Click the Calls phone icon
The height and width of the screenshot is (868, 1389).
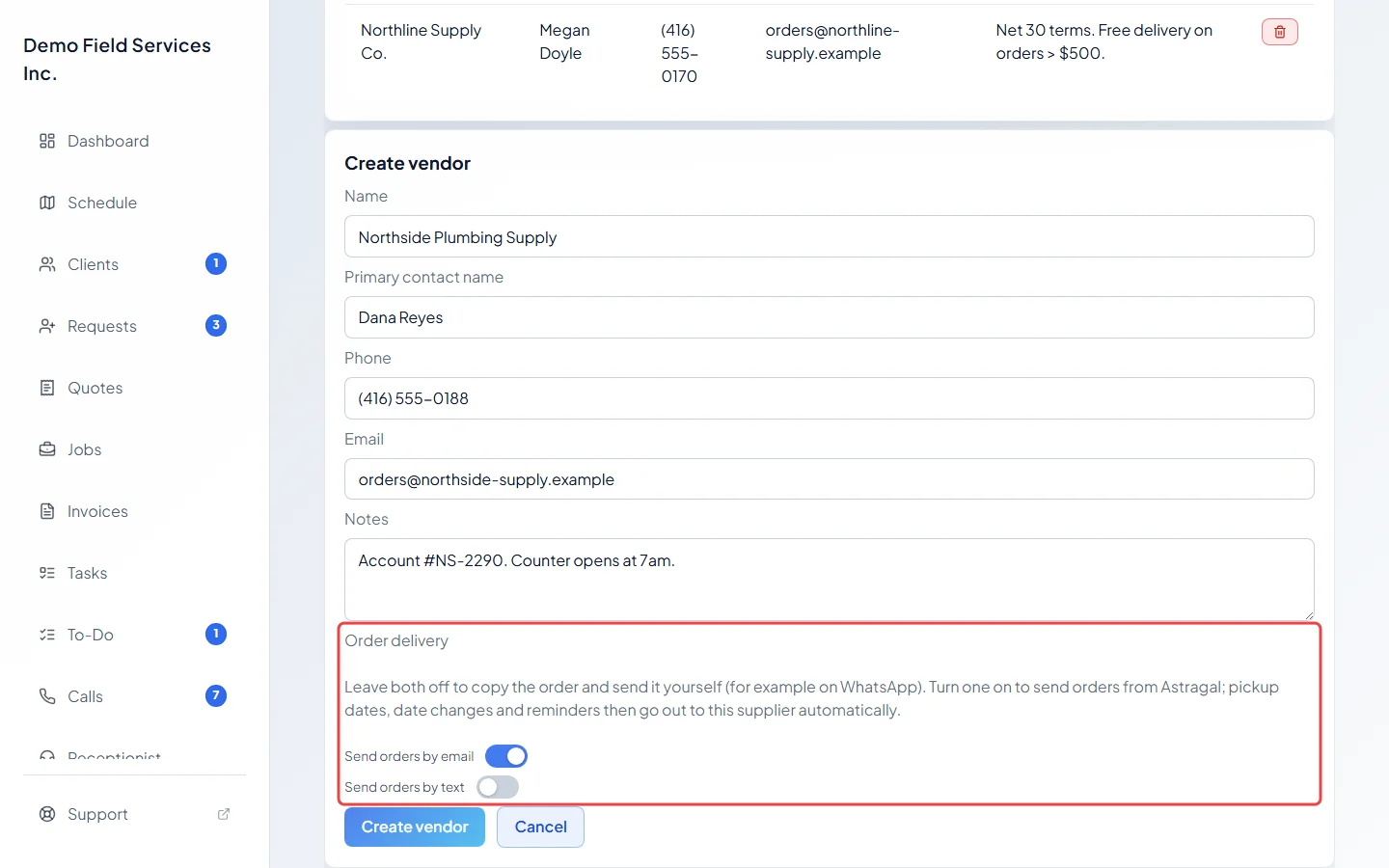[47, 696]
